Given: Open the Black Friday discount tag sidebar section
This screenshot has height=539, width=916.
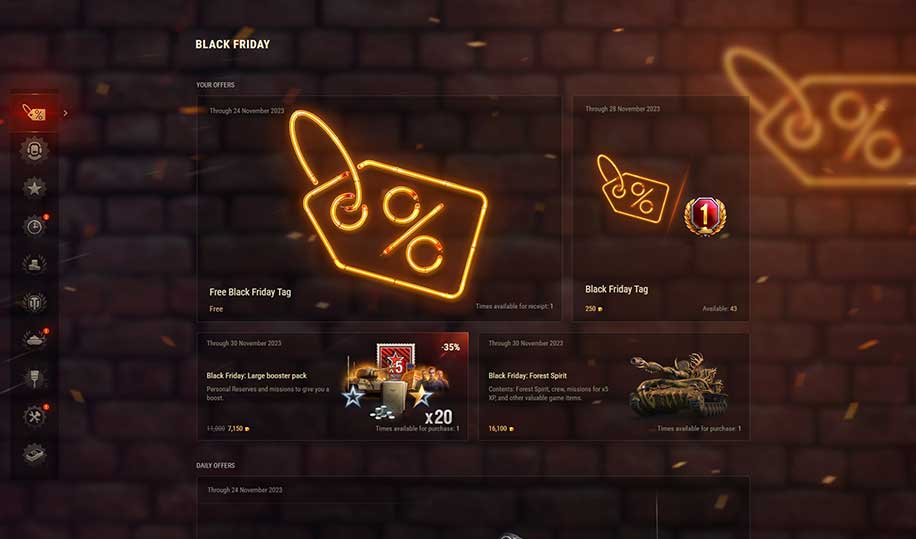Looking at the screenshot, I should [x=34, y=113].
